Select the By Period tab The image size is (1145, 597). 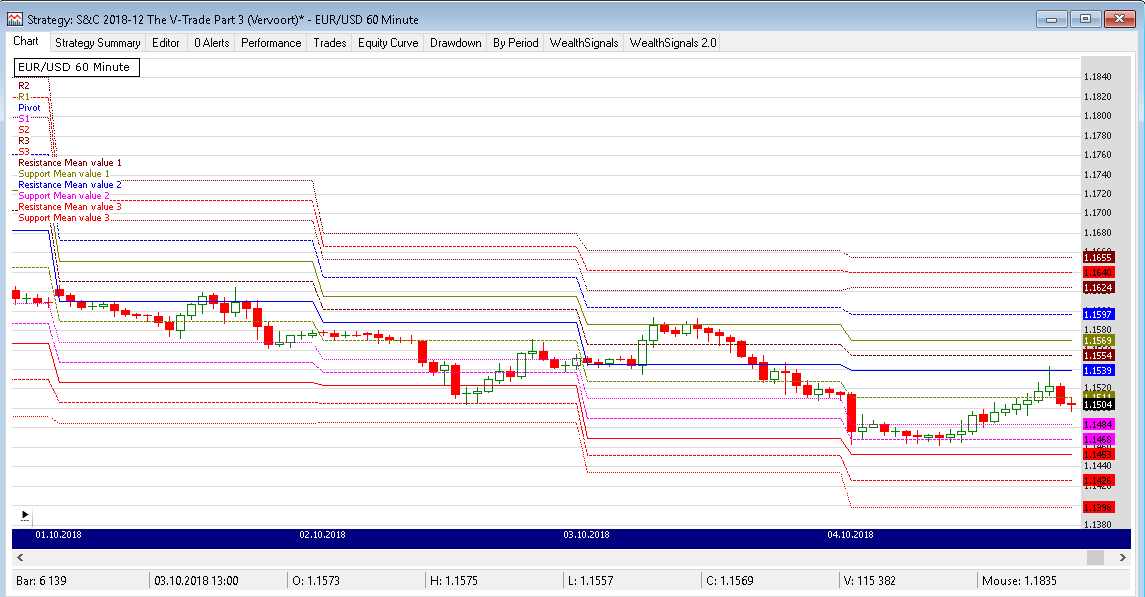[515, 43]
